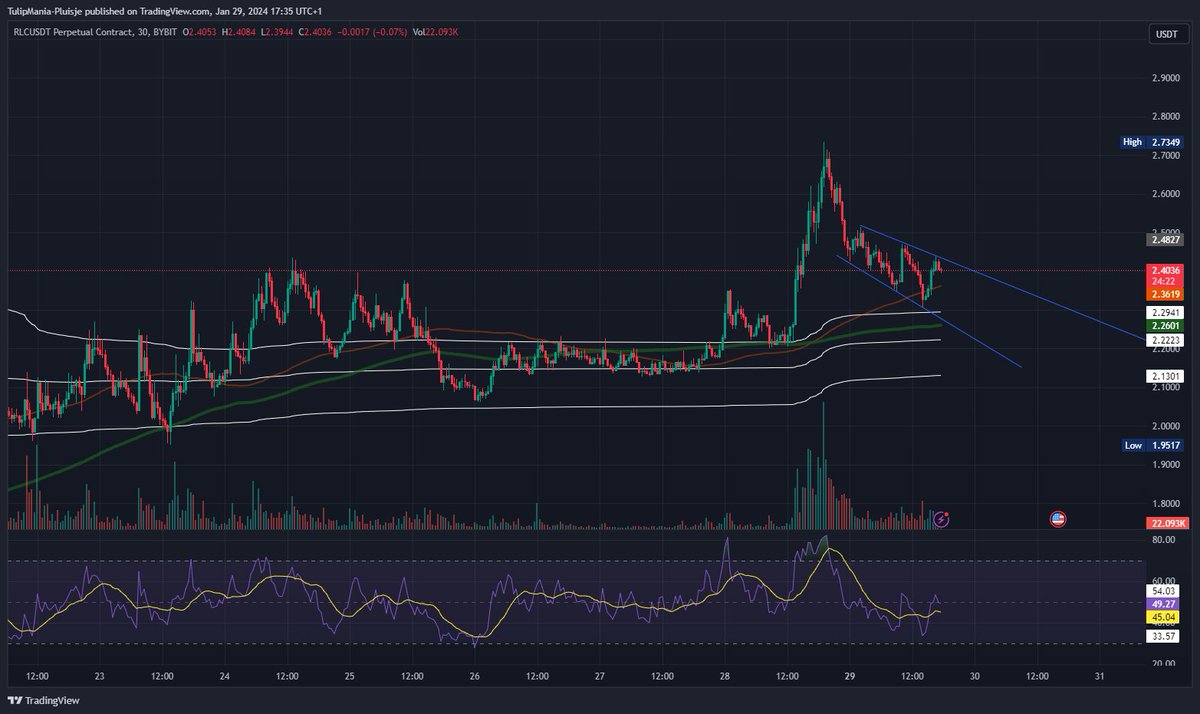Viewport: 1200px width, 714px height.
Task: Click the 2.6000 price scale tick
Action: [1165, 194]
